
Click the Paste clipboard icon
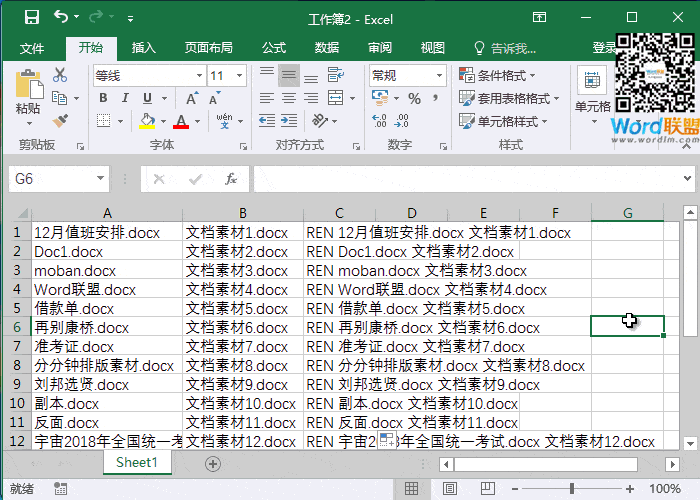[29, 84]
